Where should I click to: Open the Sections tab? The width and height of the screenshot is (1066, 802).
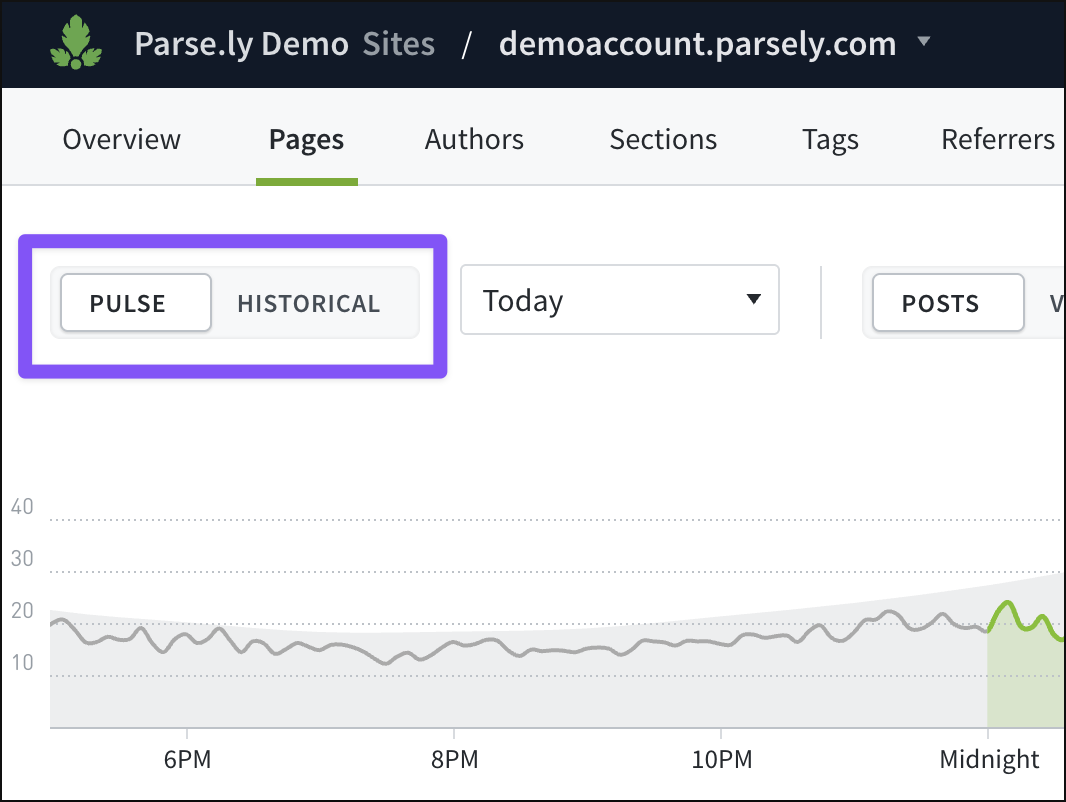point(663,139)
